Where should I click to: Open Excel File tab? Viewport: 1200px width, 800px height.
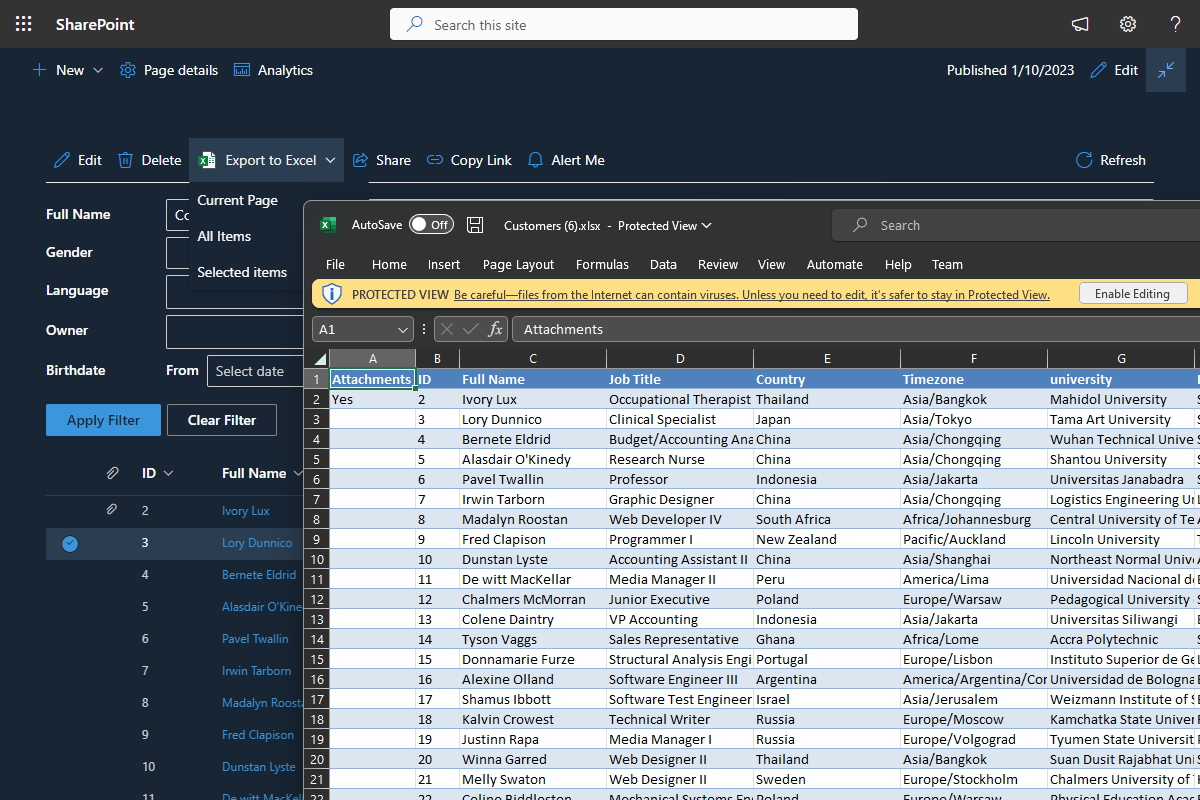click(335, 265)
